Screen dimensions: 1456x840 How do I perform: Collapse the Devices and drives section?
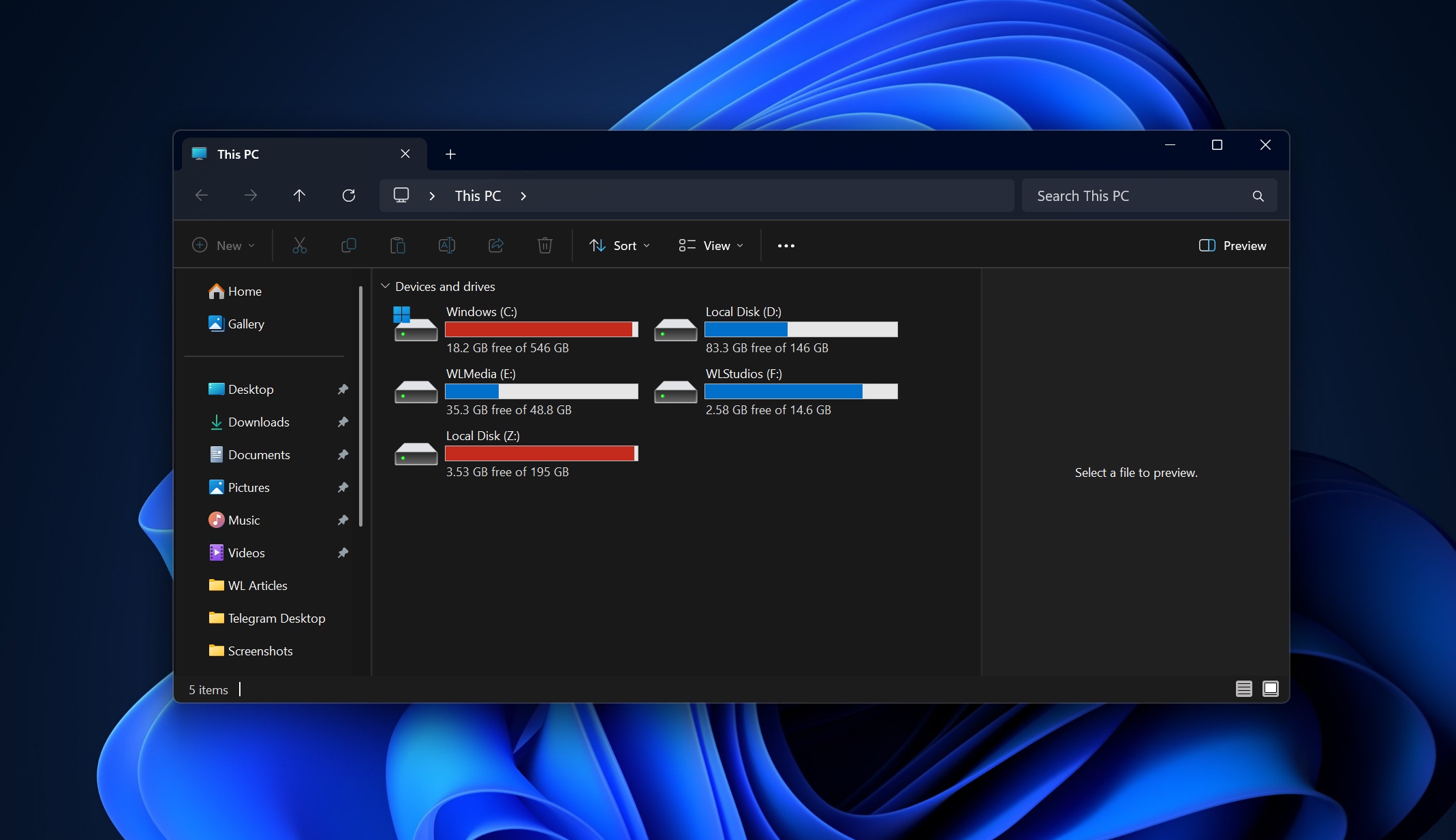pyautogui.click(x=386, y=286)
